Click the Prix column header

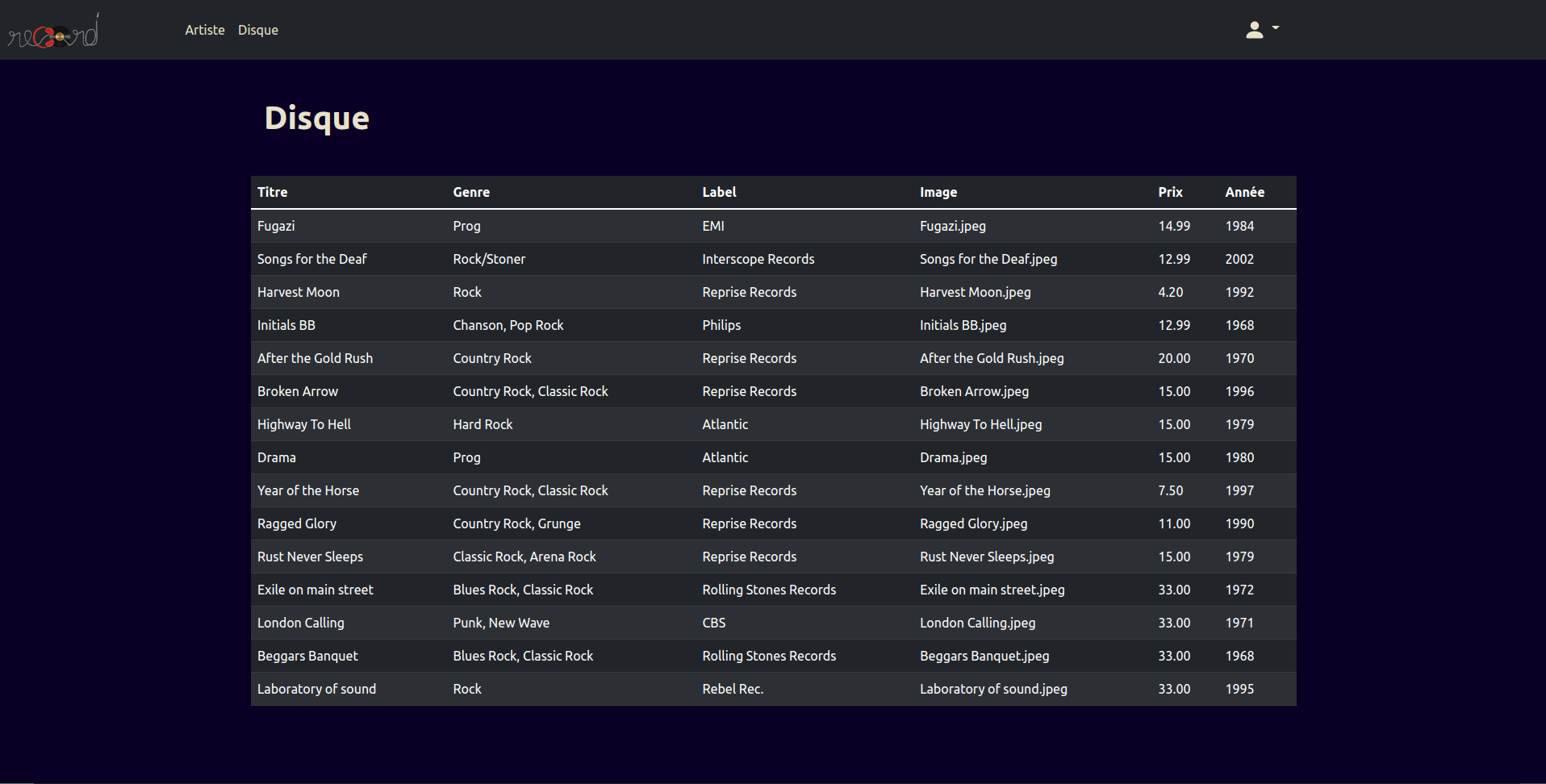(x=1170, y=192)
